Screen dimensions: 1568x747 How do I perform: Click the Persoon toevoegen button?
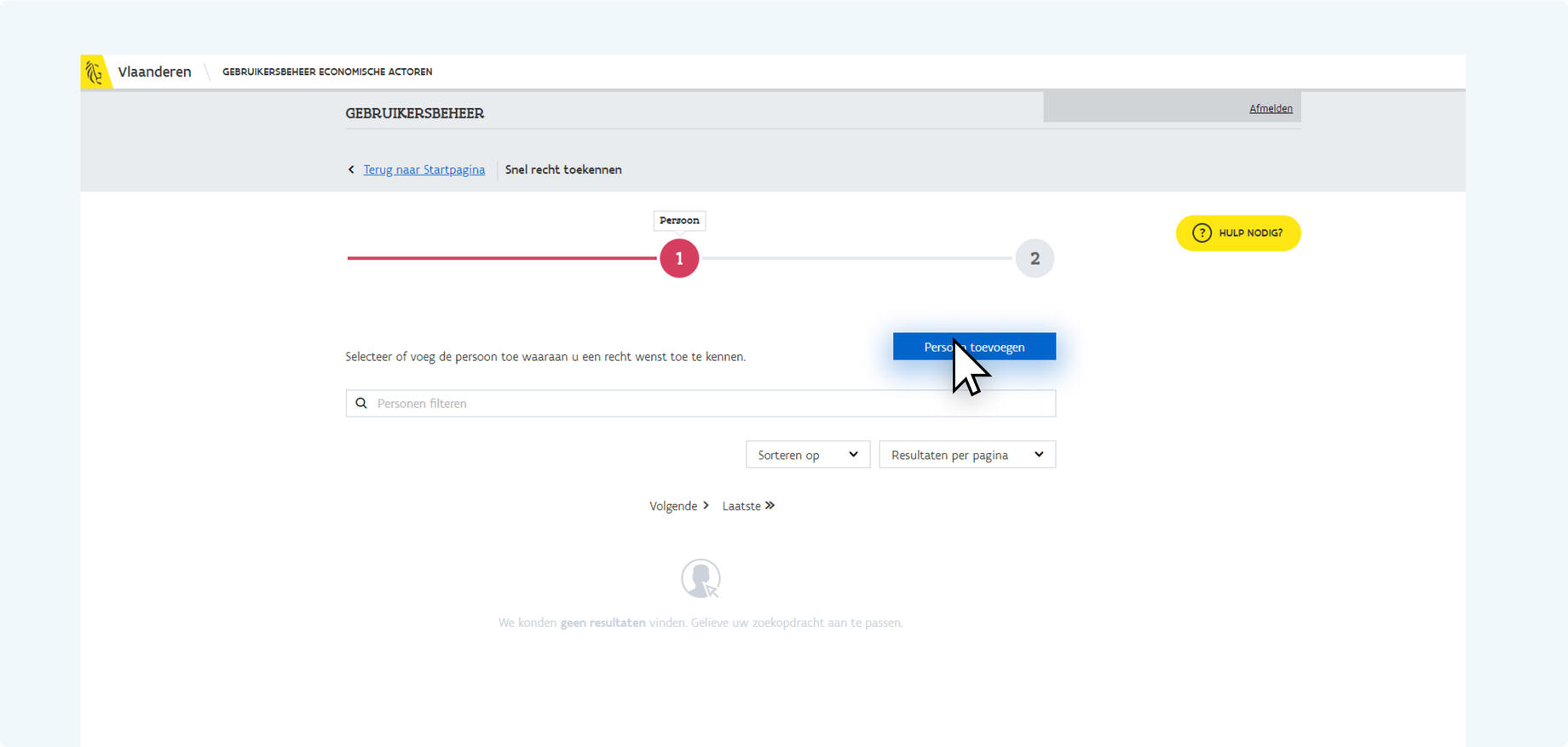pos(974,347)
